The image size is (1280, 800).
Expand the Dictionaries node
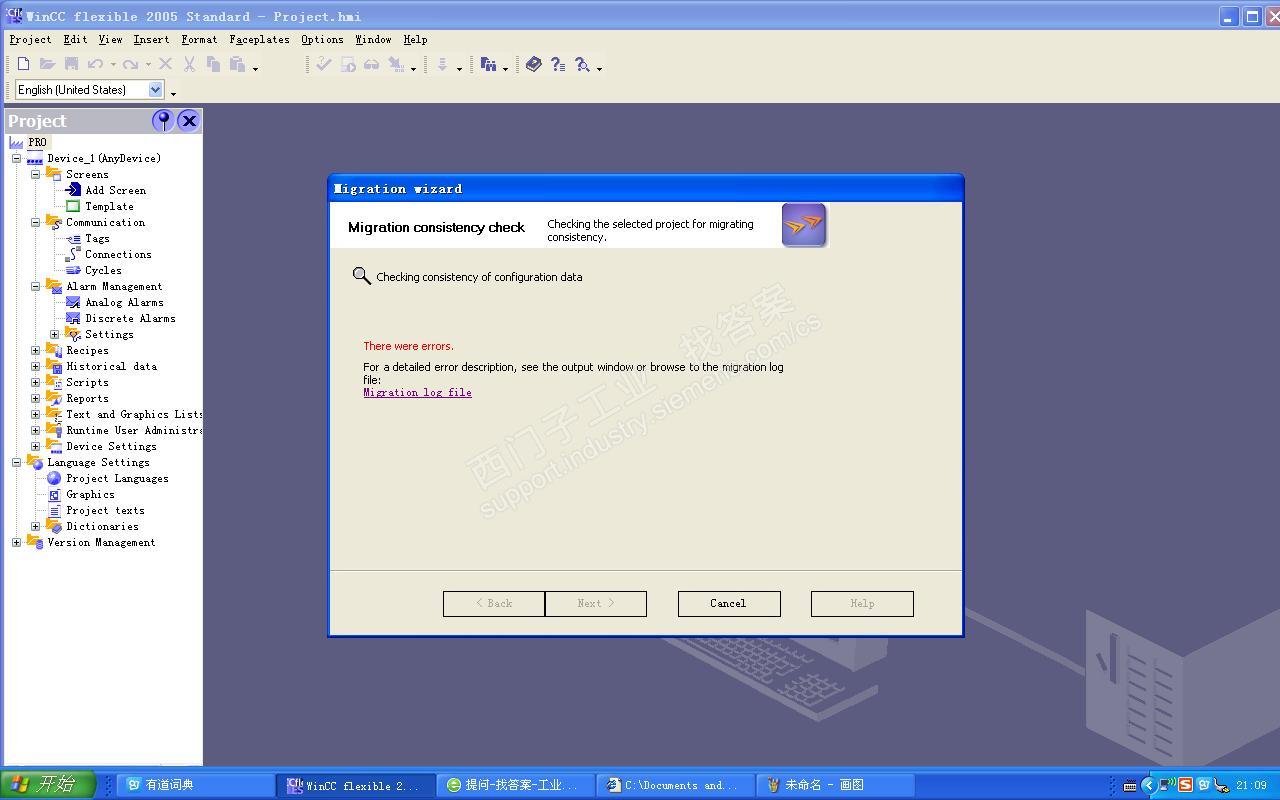point(36,526)
